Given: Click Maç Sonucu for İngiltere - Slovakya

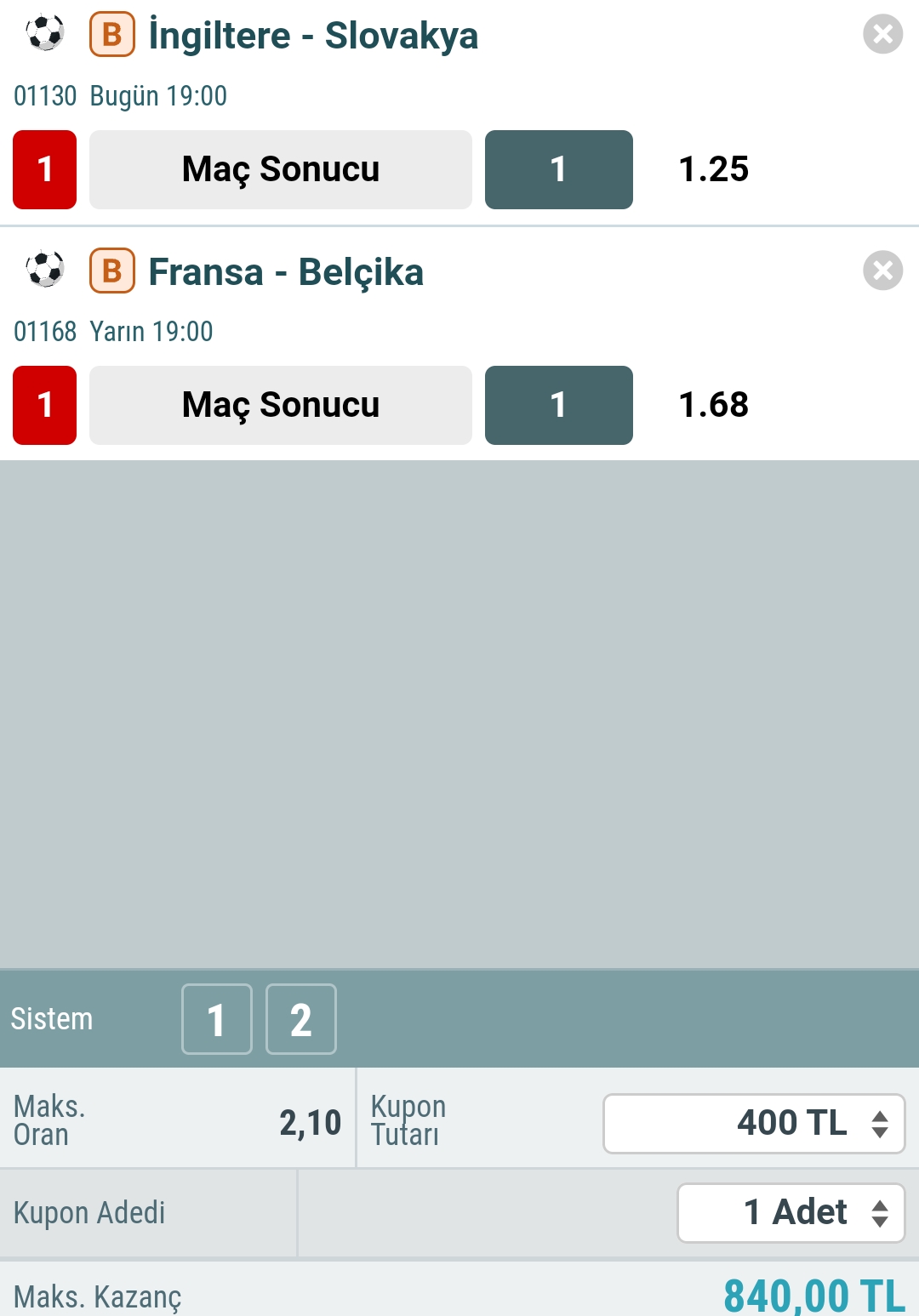Looking at the screenshot, I should [281, 169].
